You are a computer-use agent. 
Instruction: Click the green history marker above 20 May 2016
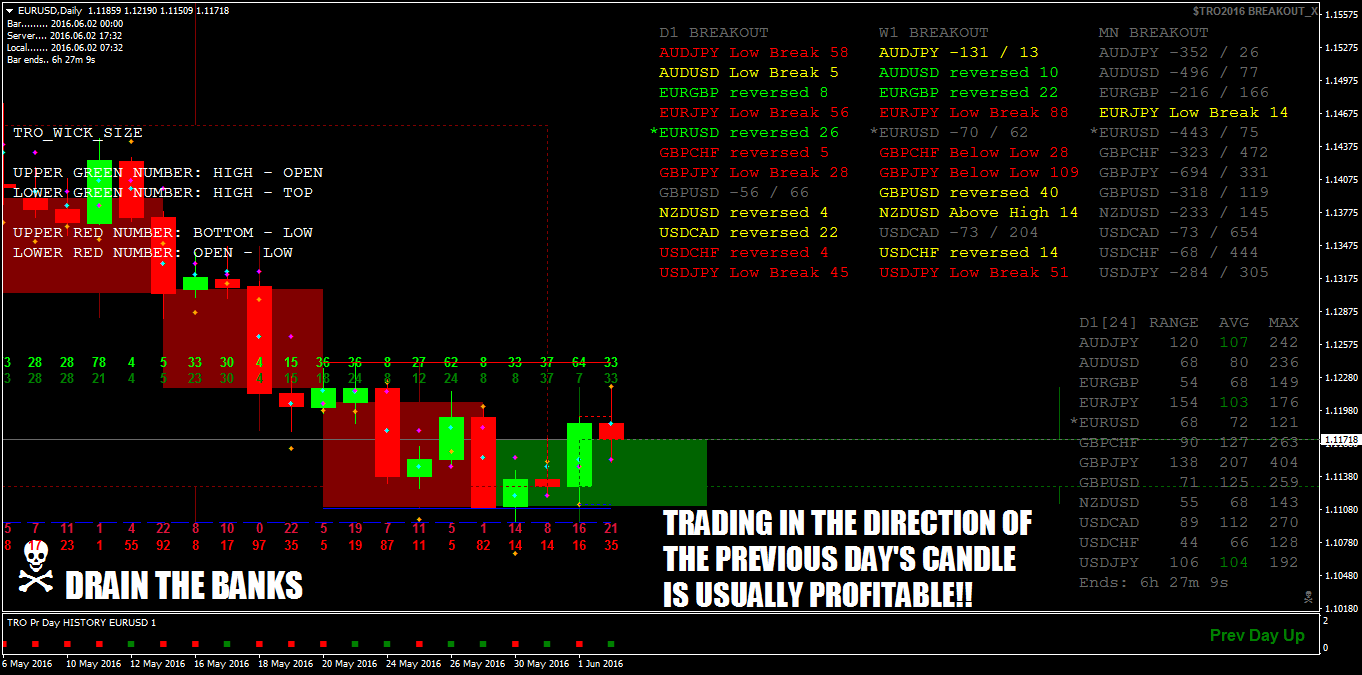[x=354, y=642]
